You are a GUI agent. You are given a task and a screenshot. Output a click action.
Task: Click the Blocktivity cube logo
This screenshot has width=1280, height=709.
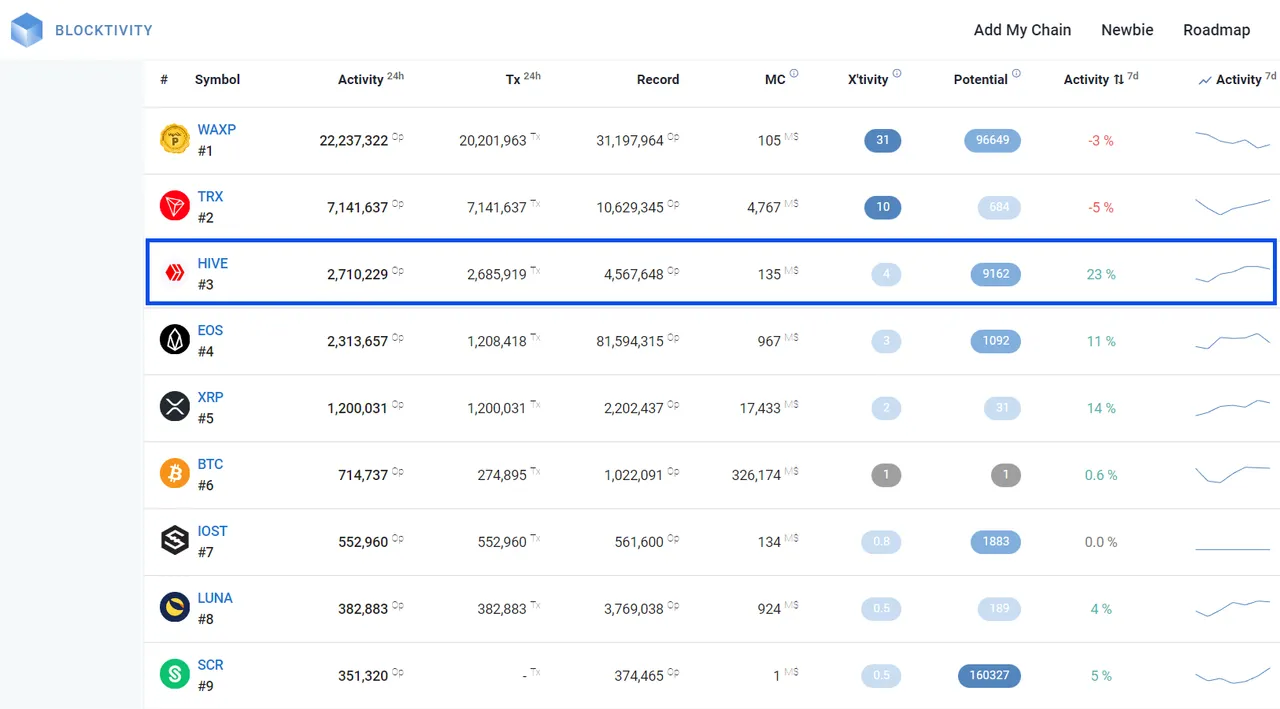point(27,30)
